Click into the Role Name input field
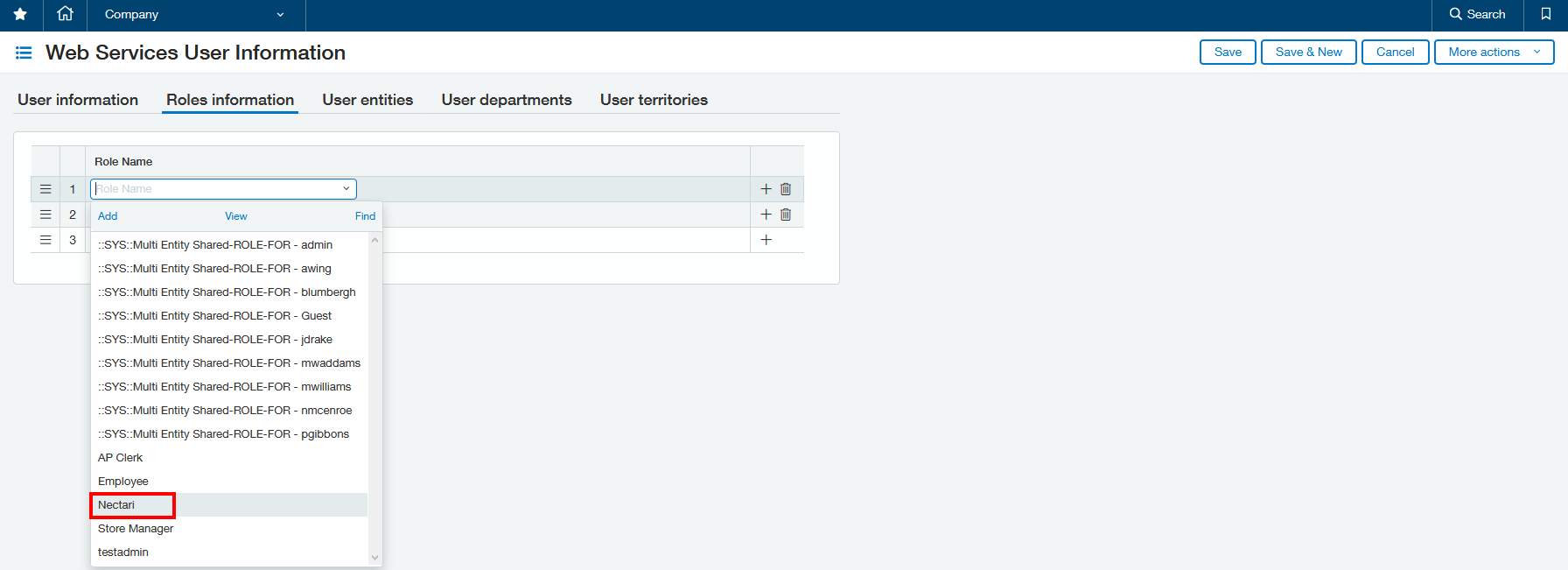Viewport: 1568px width, 570px height. 214,189
